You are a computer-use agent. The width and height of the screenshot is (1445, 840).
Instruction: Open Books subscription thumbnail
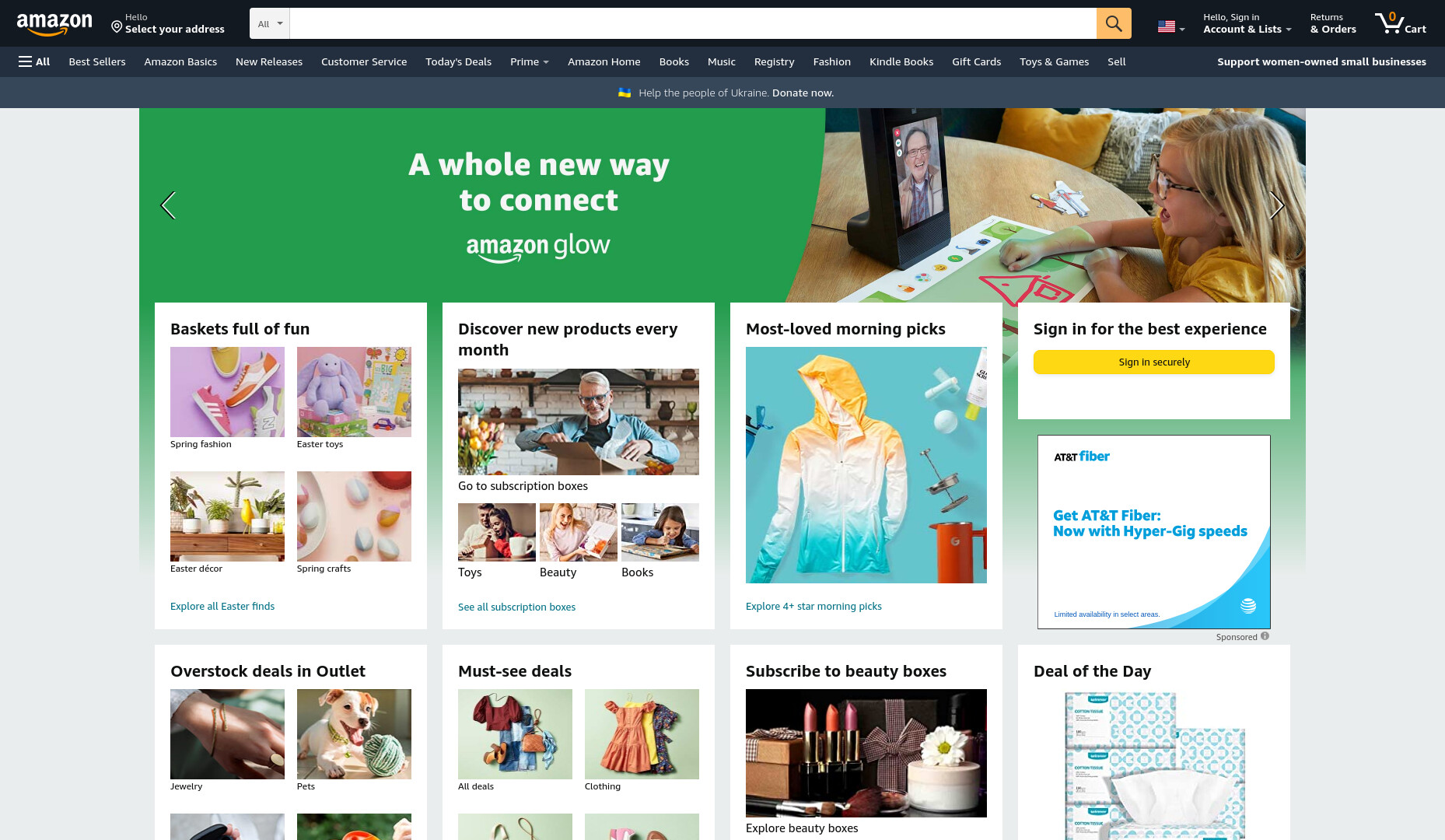[660, 532]
